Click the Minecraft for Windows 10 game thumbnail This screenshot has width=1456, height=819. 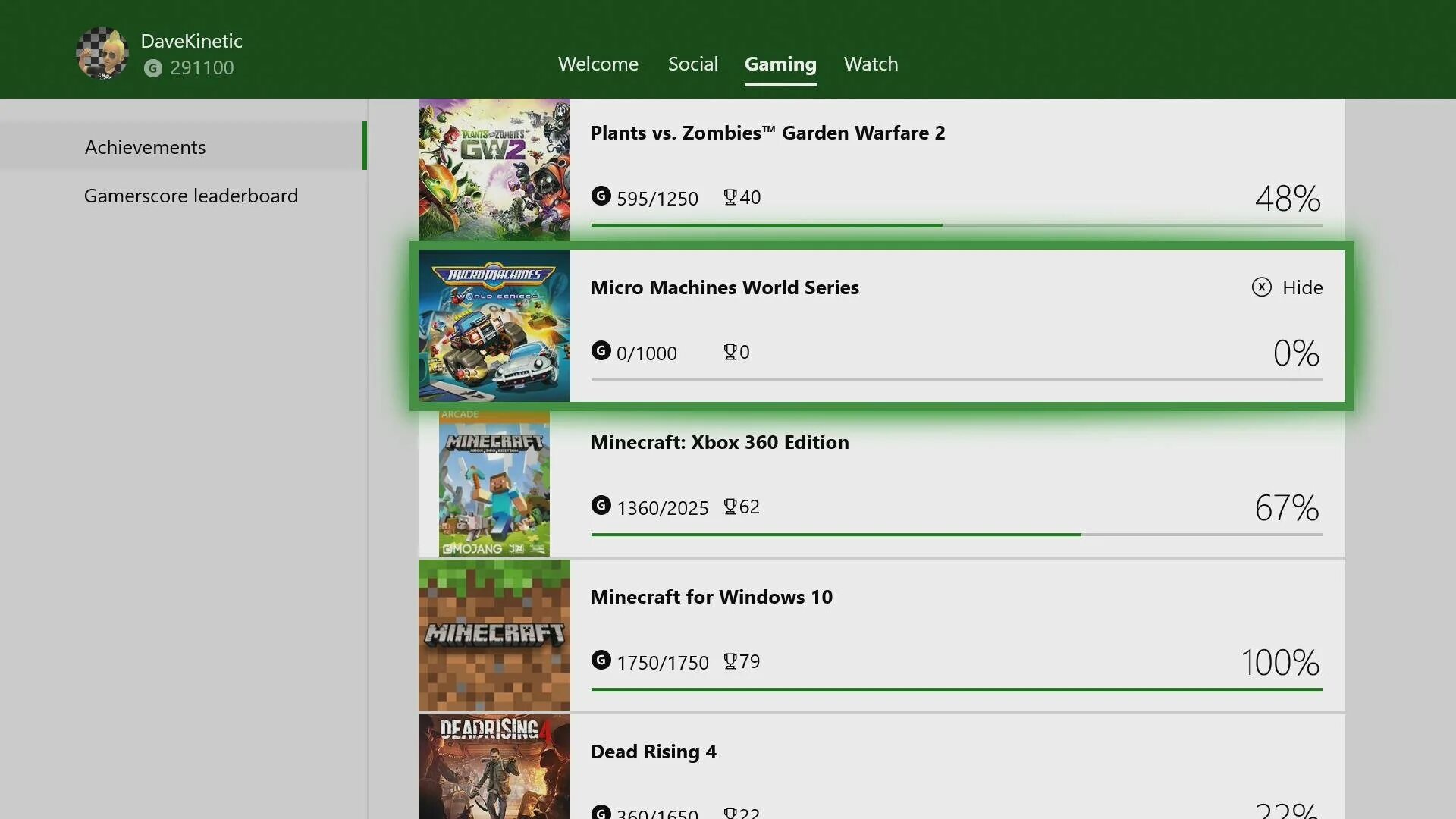coord(494,636)
